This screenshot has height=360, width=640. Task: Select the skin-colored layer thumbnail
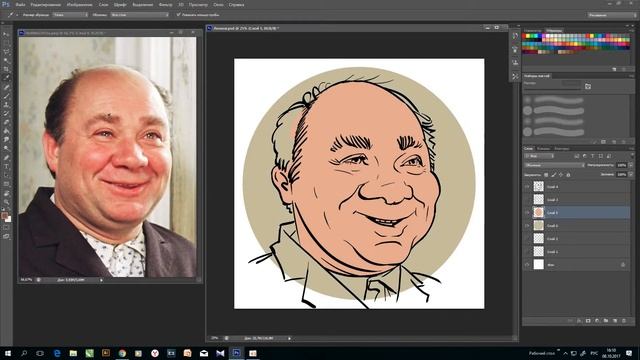539,212
